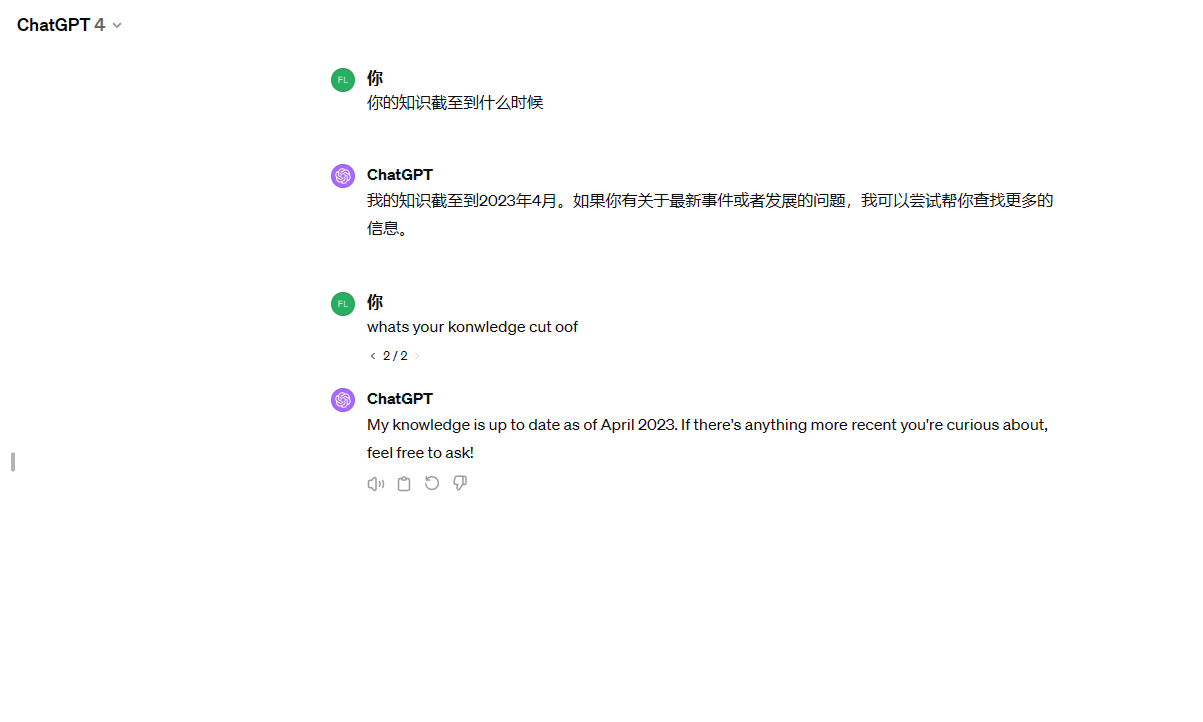
Task: Mark the reply as bad with thumbs down
Action: pyautogui.click(x=460, y=484)
